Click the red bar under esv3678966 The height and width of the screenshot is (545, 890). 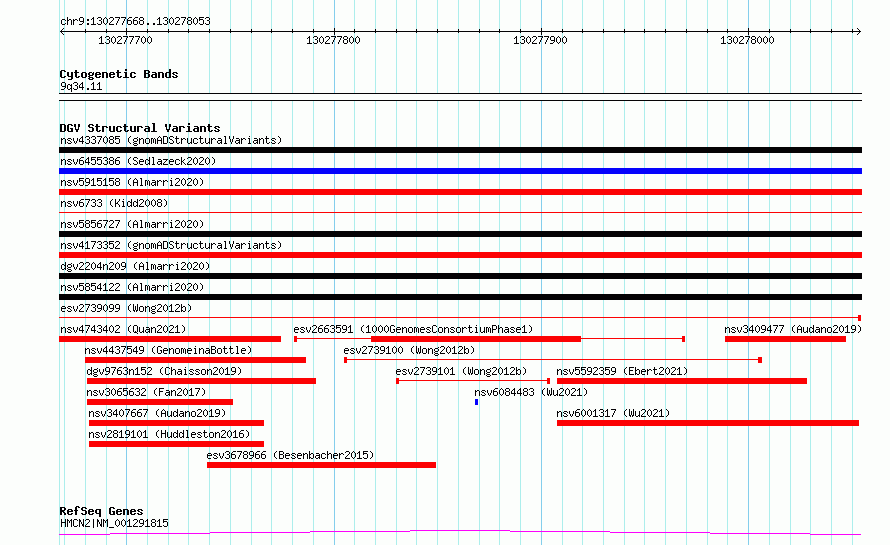click(321, 465)
